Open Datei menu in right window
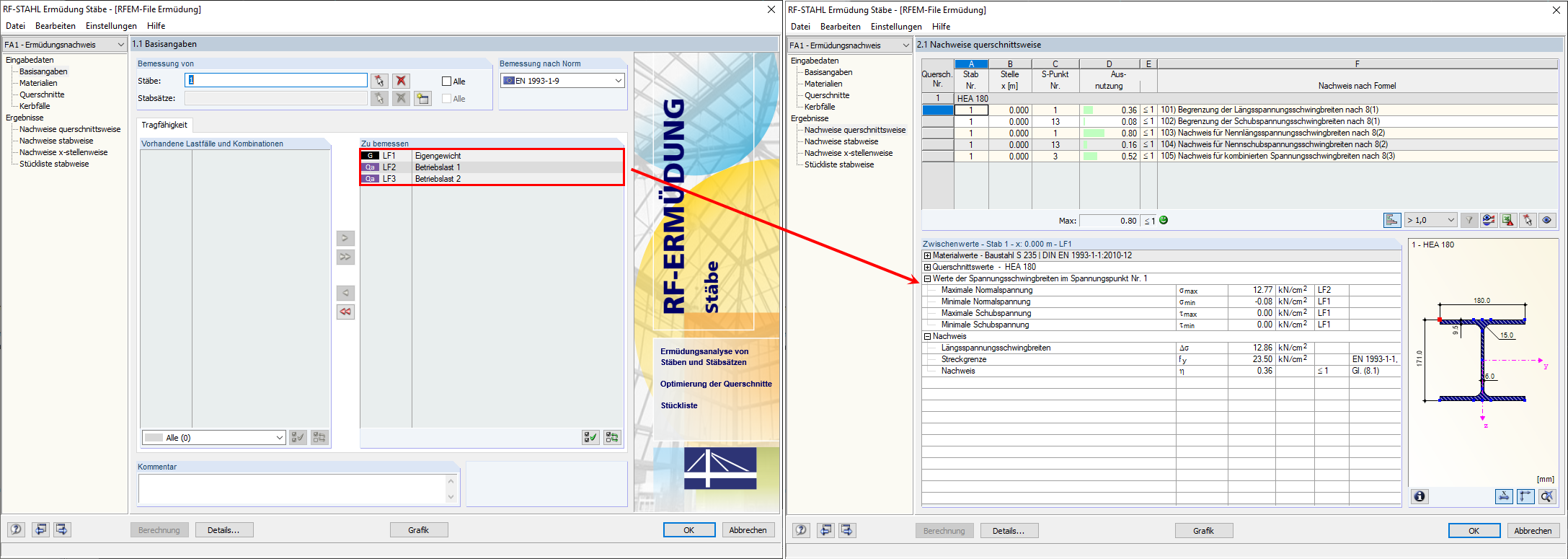This screenshot has height=559, width=1568. (800, 27)
